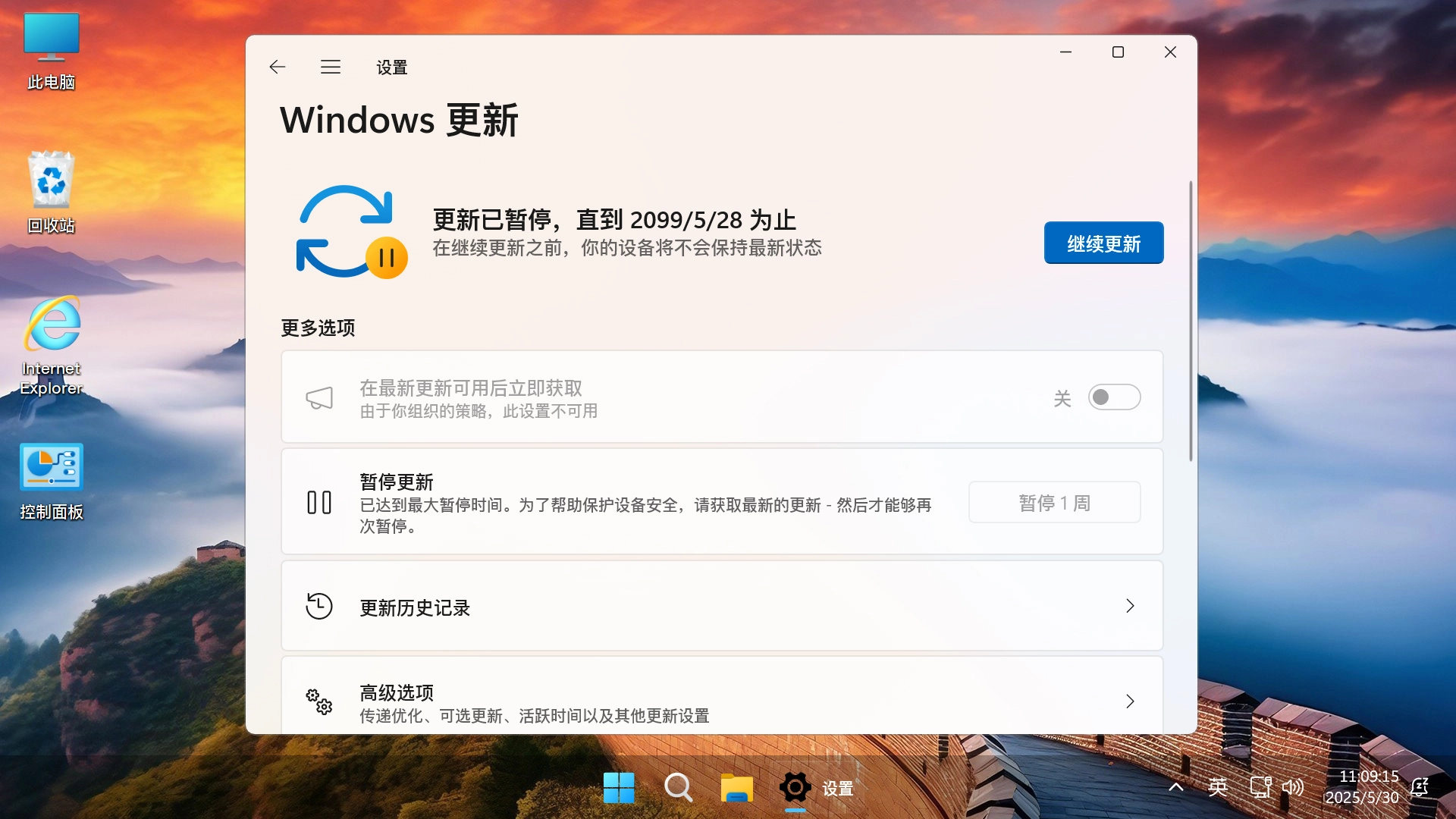This screenshot has height=819, width=1456.
Task: Expand 更新历史记录 chevron
Action: click(1131, 606)
